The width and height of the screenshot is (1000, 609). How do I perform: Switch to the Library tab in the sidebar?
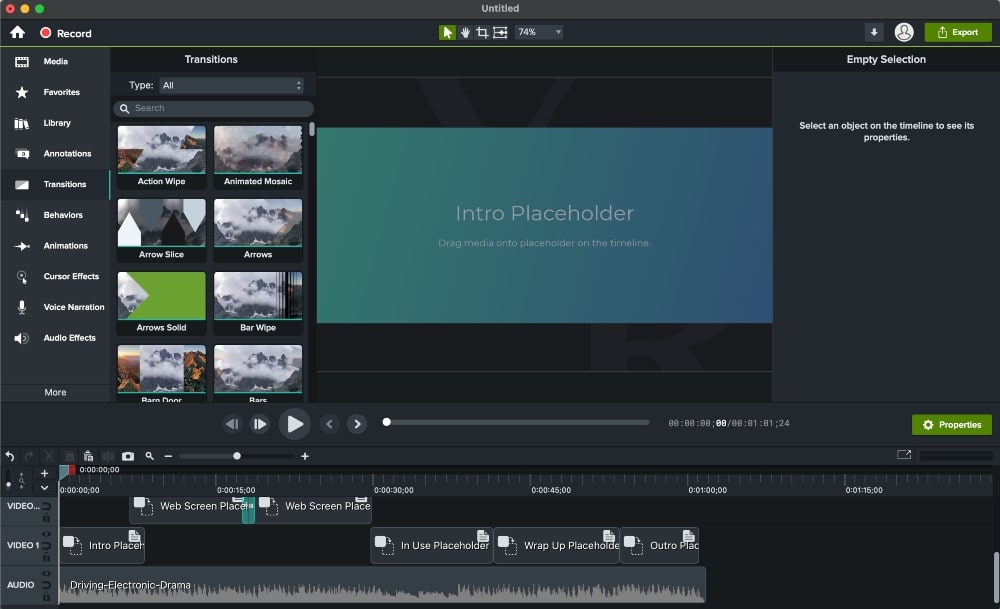55,123
